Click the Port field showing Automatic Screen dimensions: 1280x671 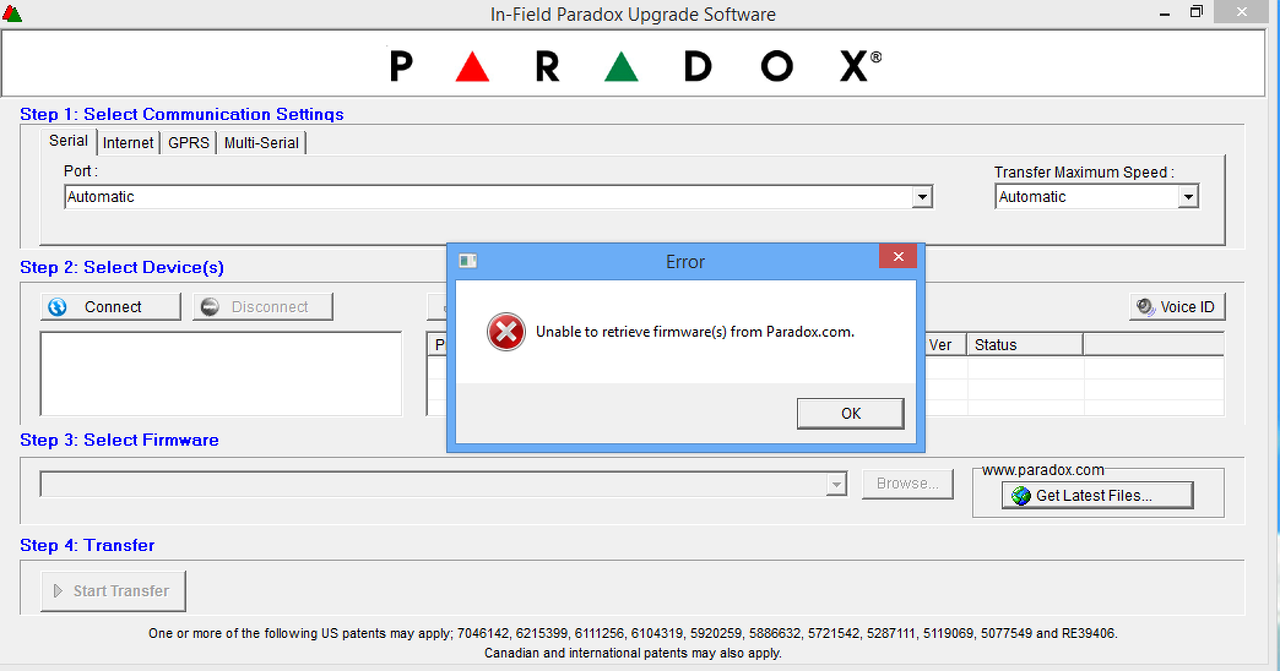pyautogui.click(x=498, y=197)
